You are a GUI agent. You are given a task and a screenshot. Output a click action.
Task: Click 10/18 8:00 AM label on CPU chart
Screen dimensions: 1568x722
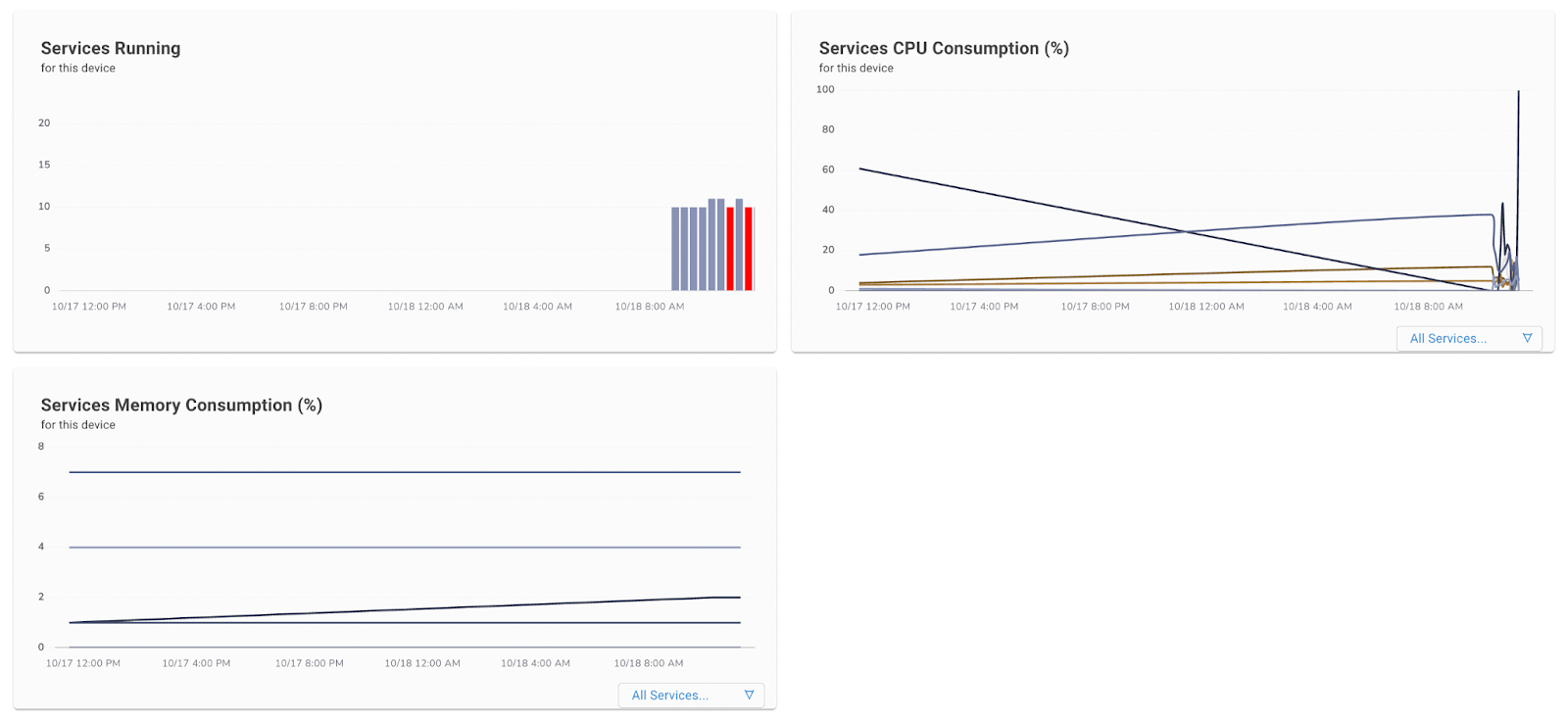(1429, 307)
